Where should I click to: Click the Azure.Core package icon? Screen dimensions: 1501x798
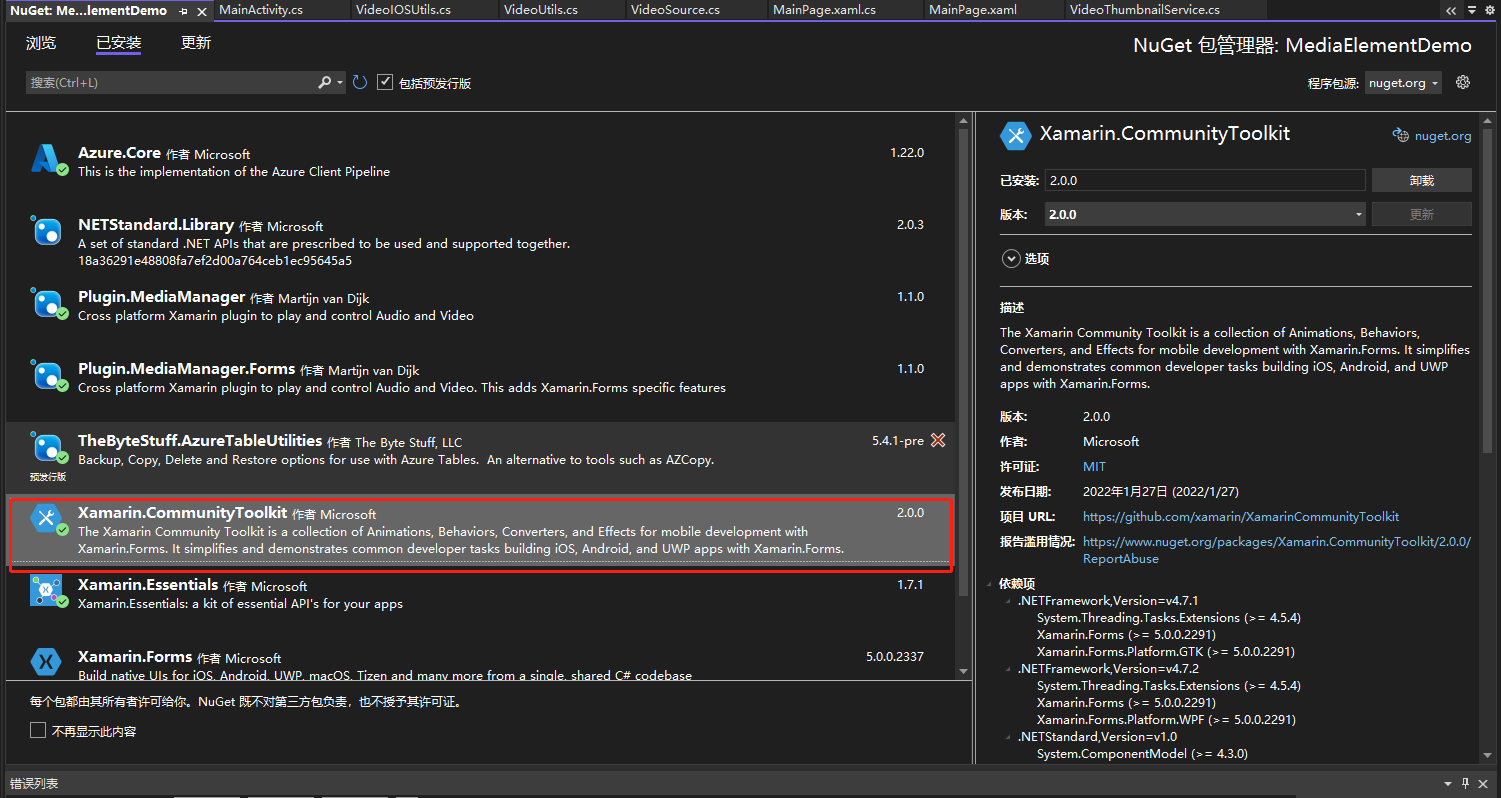(x=47, y=158)
